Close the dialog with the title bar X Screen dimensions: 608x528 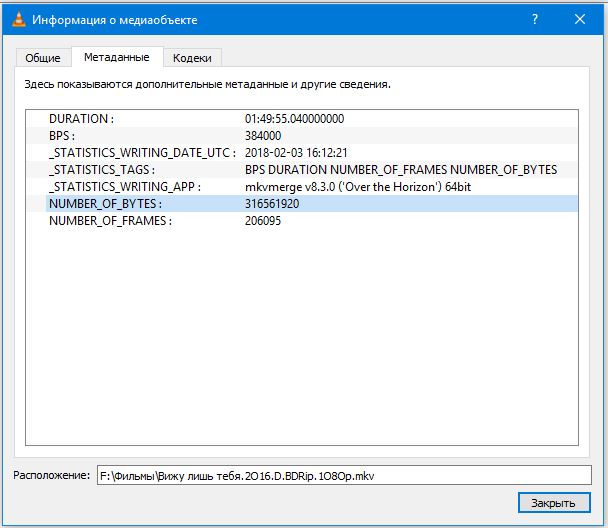pyautogui.click(x=579, y=20)
